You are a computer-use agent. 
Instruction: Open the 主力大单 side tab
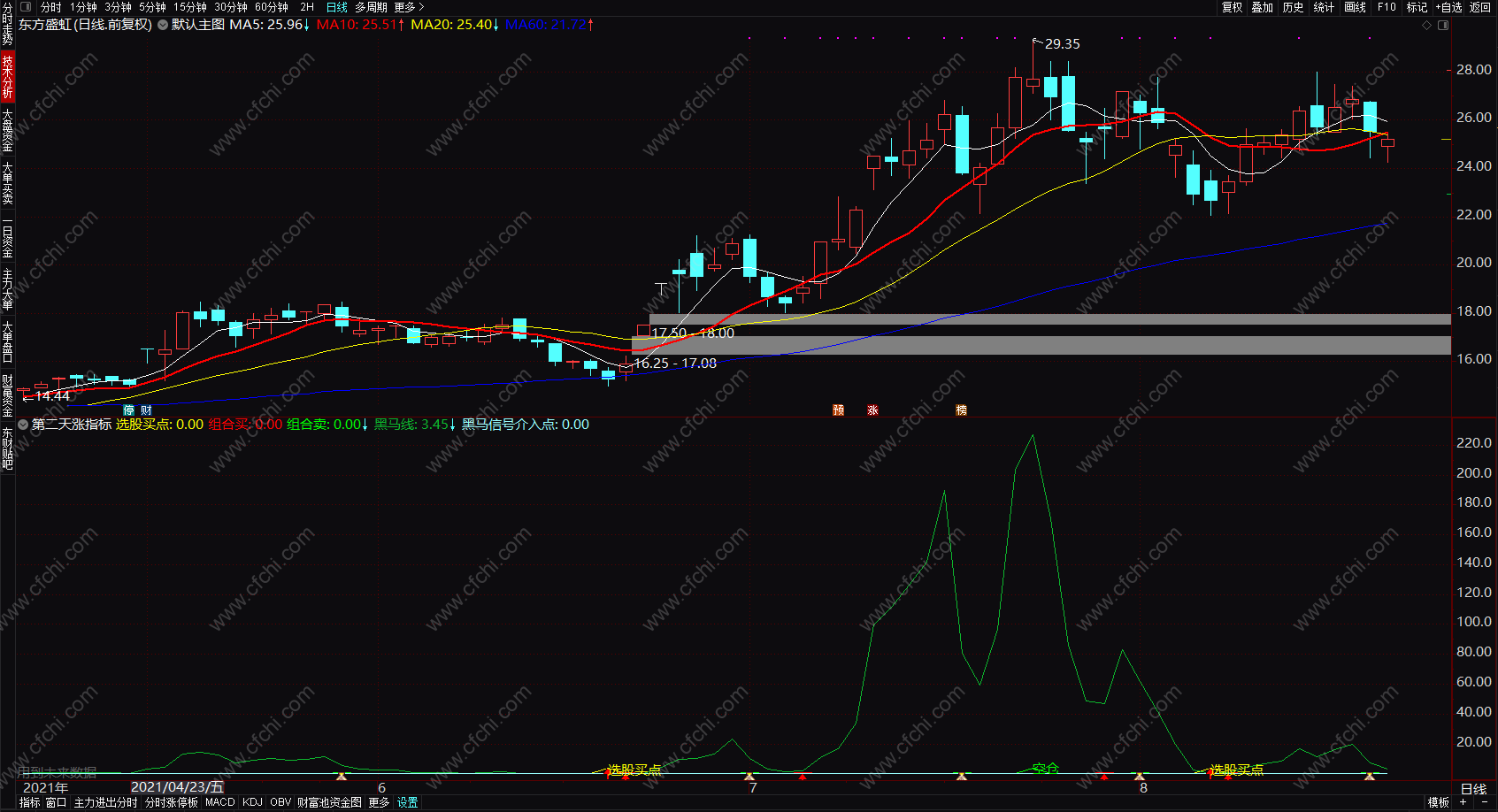(x=7, y=289)
